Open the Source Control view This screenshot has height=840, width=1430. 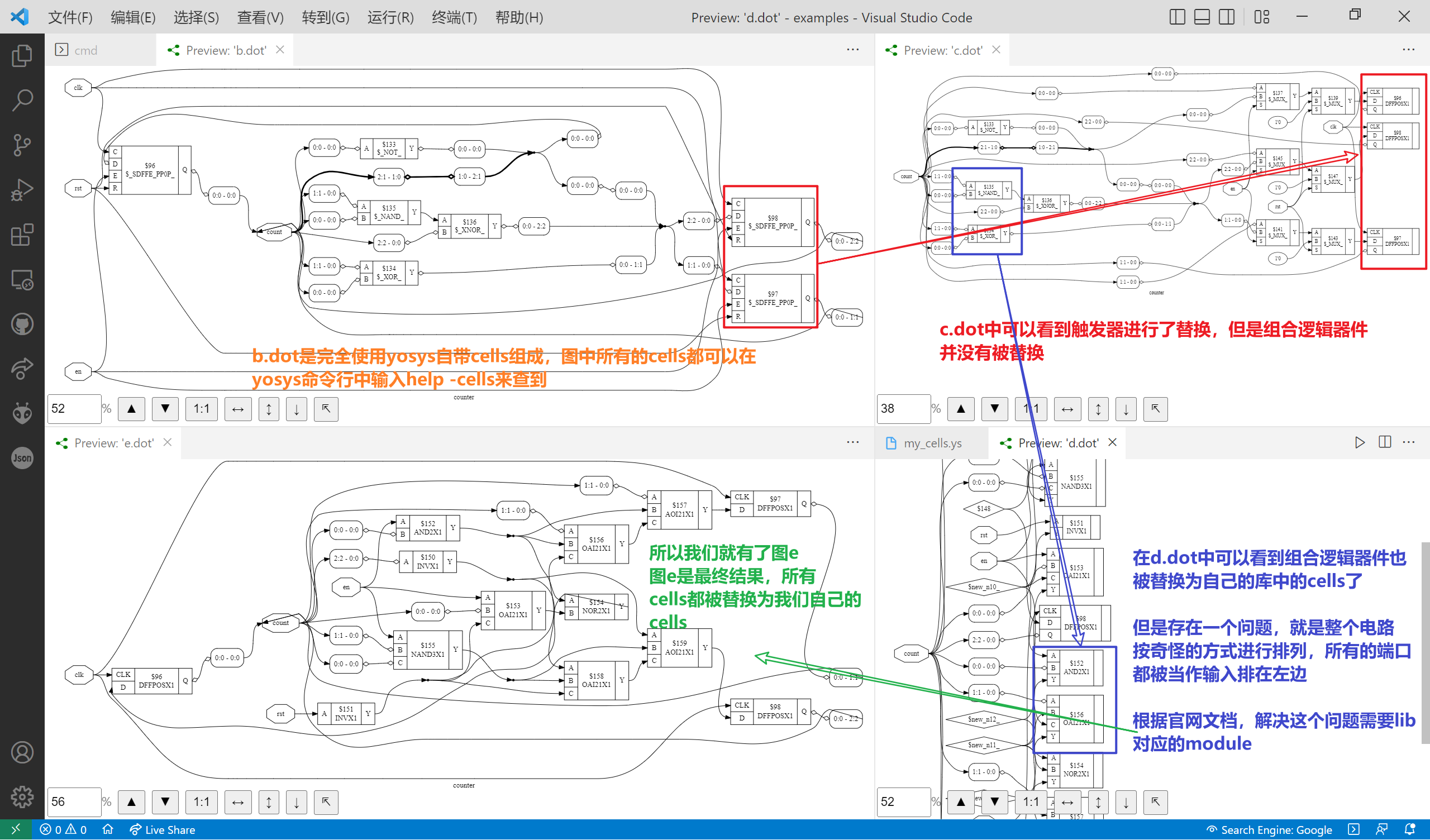[22, 145]
